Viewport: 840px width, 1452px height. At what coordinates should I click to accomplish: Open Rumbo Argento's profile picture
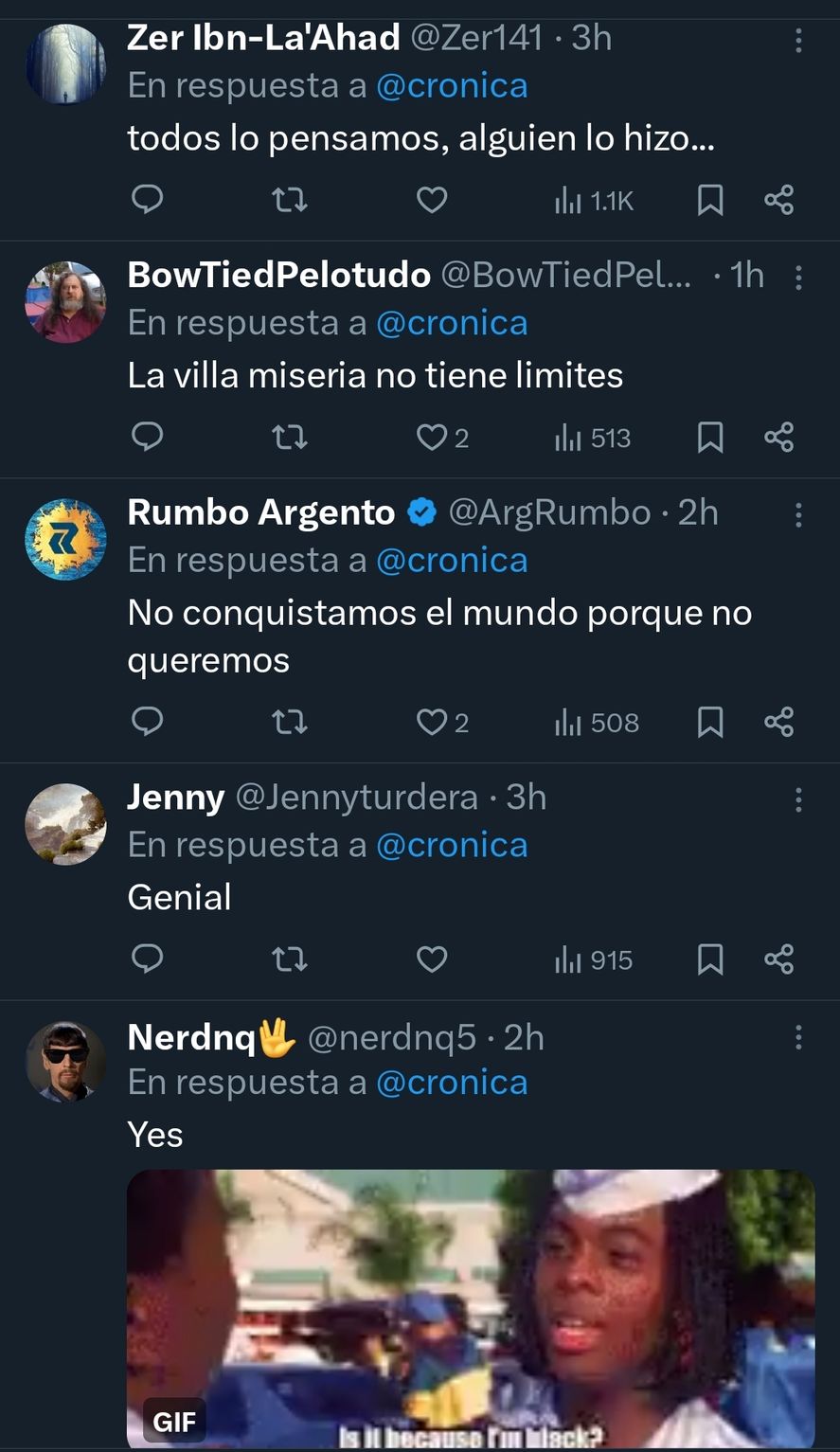pos(65,539)
